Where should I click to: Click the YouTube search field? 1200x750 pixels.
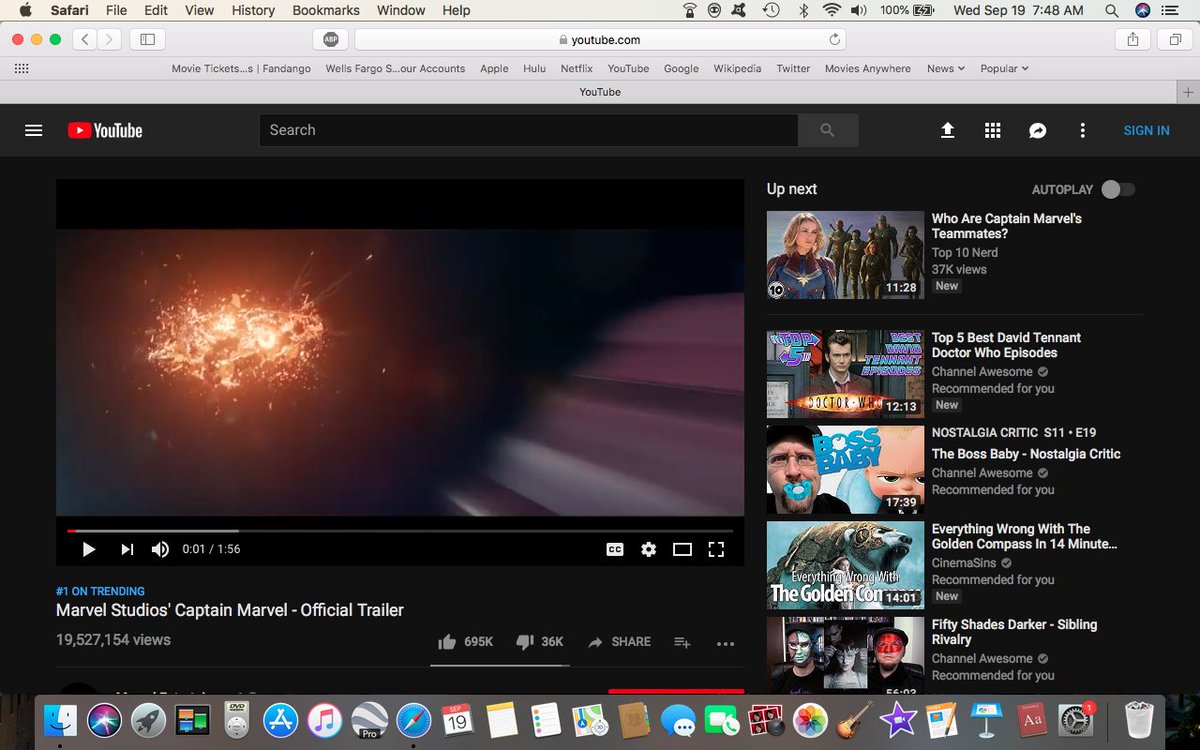coord(528,130)
